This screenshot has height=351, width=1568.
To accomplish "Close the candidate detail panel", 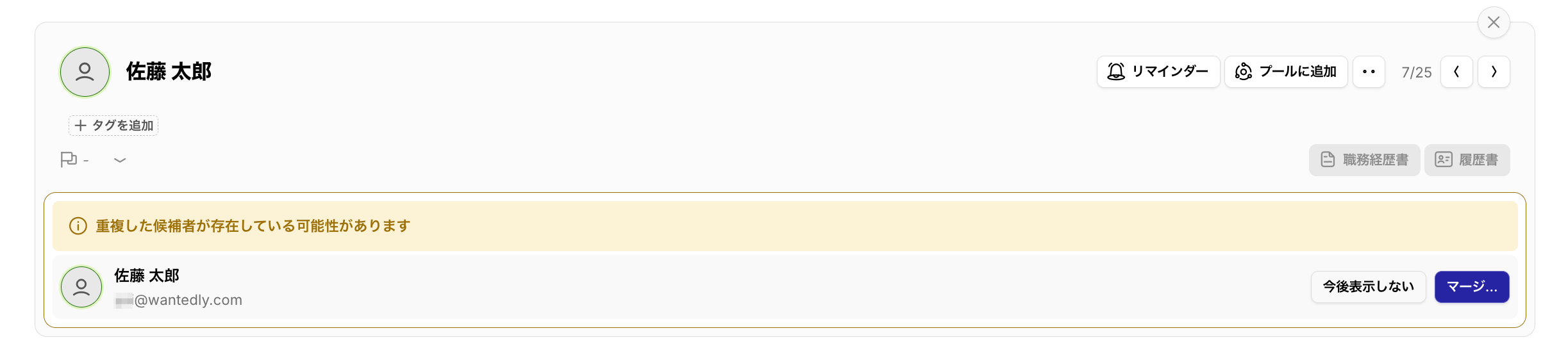I will click(1494, 22).
